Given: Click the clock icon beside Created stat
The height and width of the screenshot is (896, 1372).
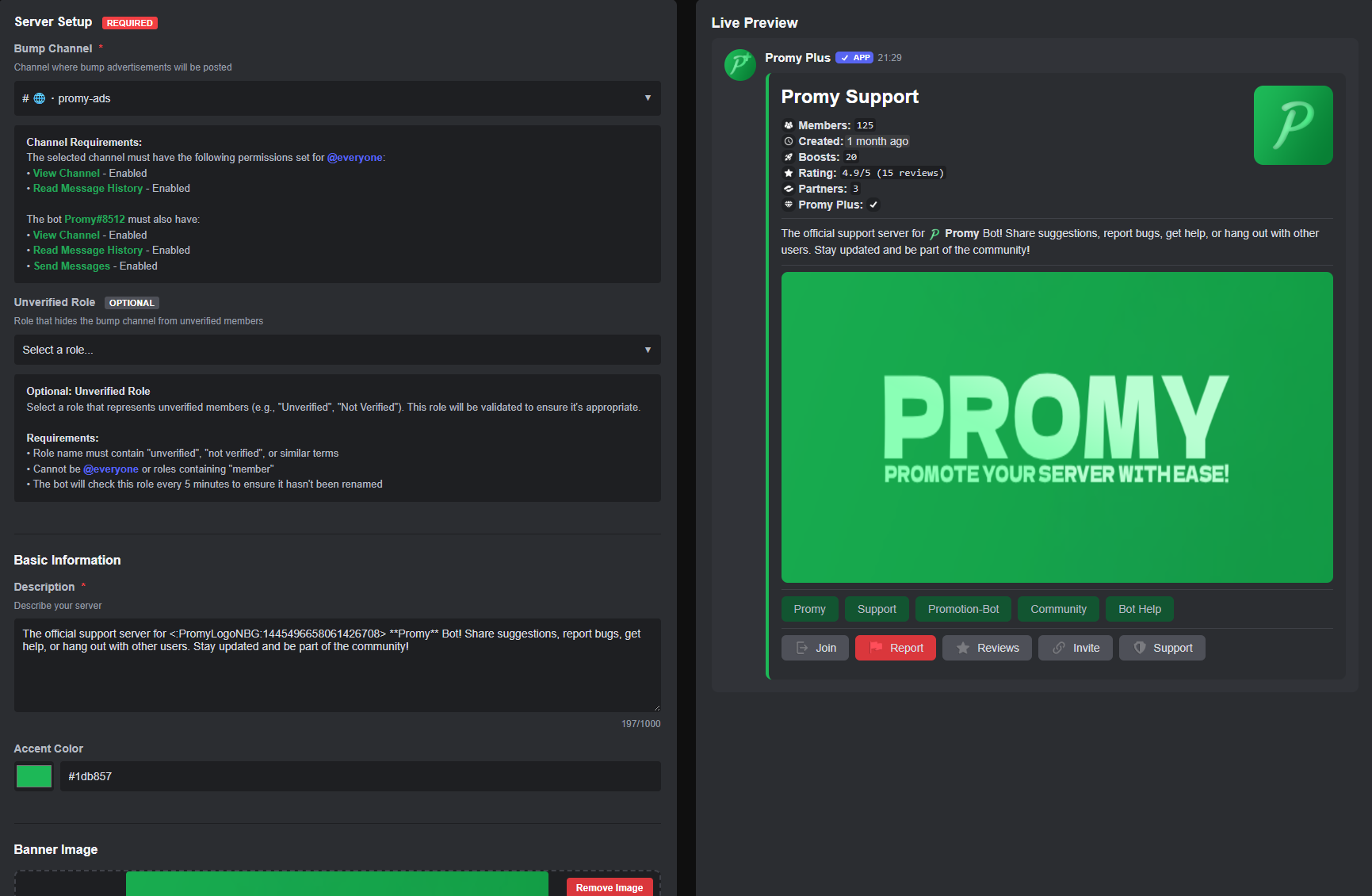Looking at the screenshot, I should coord(788,141).
